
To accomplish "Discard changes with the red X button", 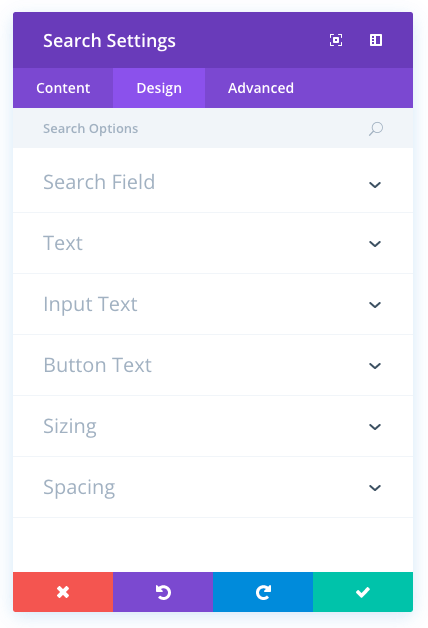I will tap(63, 592).
